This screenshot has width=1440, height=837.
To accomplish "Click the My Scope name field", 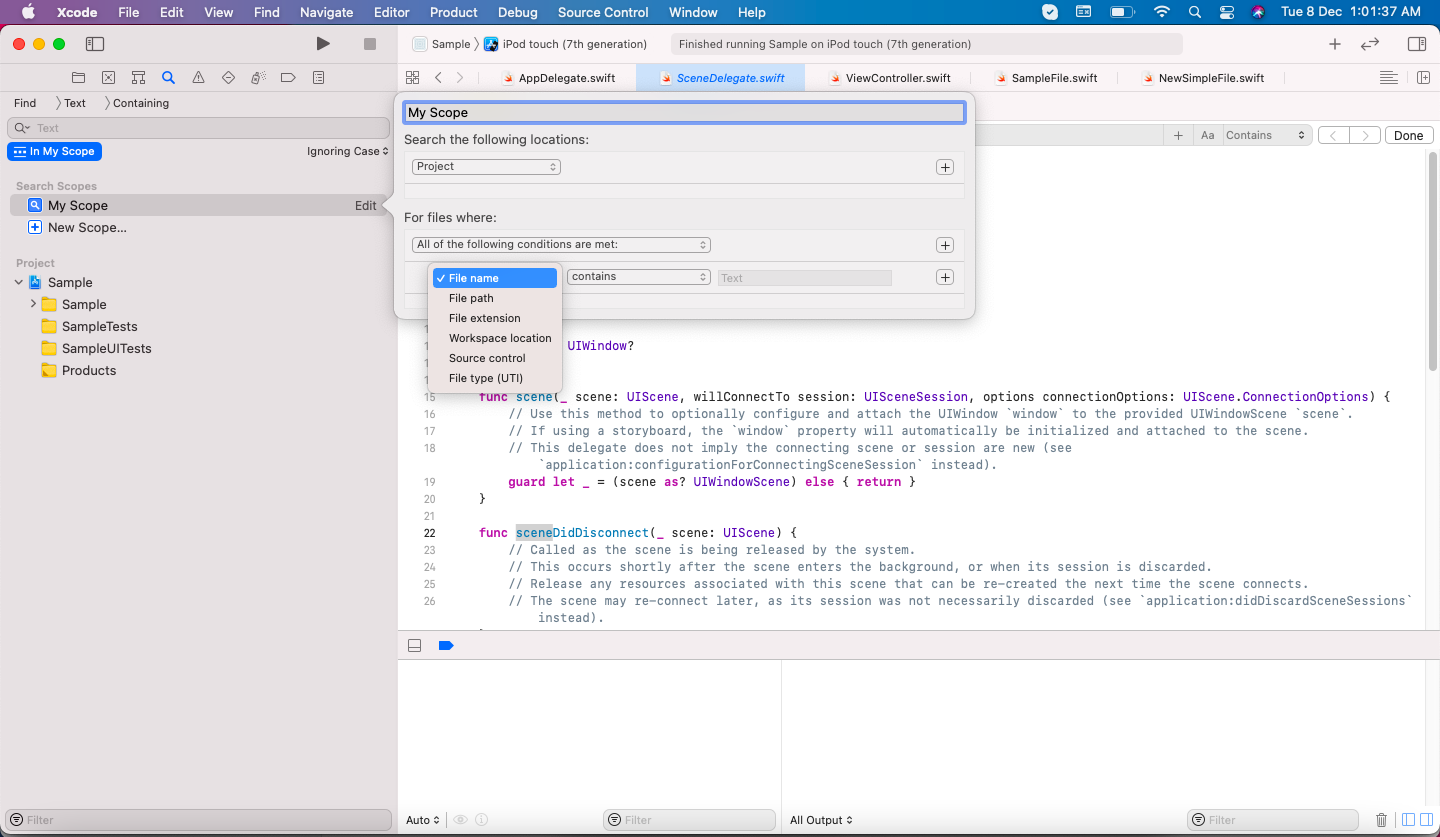I will 684,113.
